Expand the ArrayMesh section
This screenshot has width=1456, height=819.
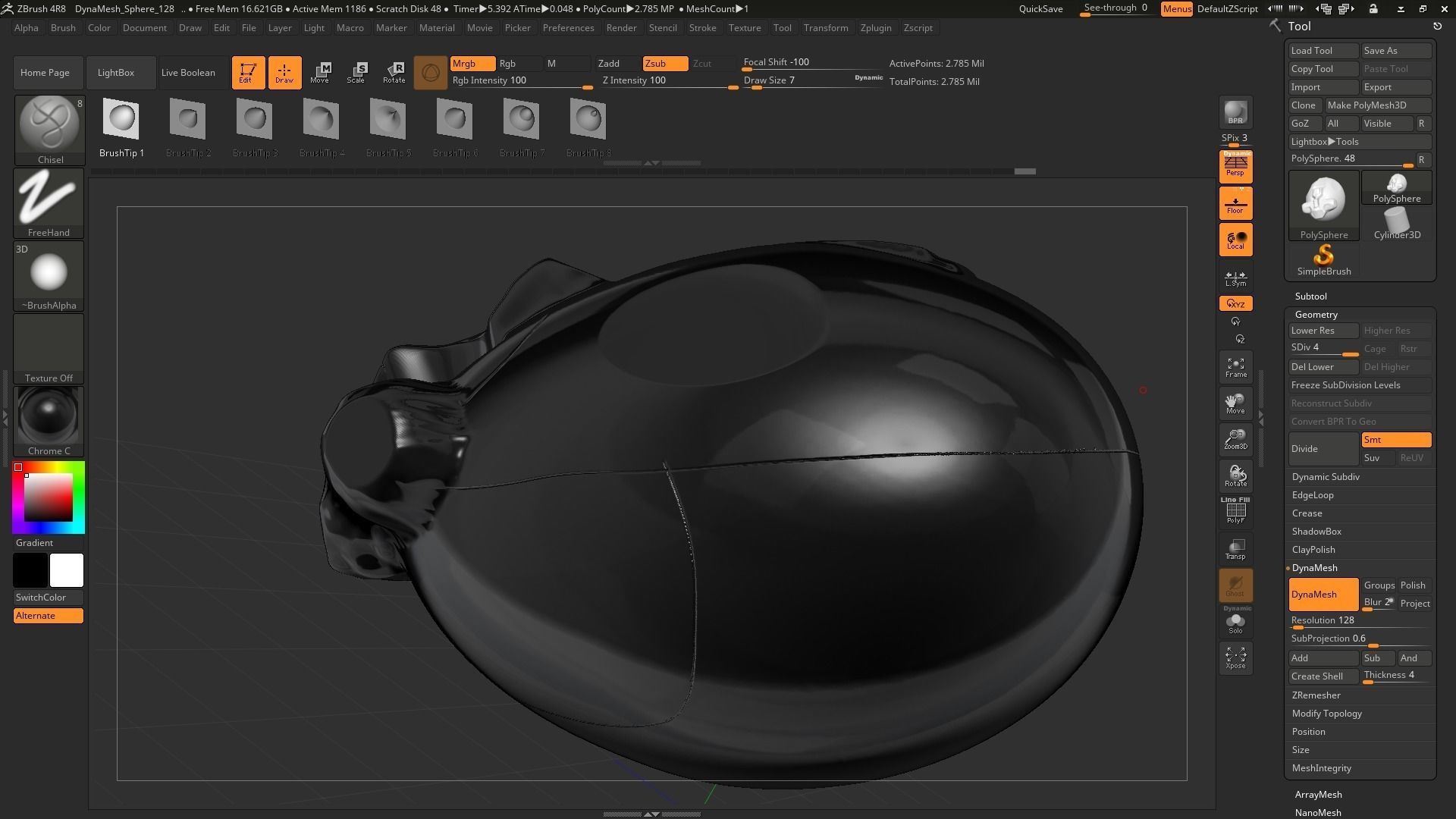point(1319,795)
